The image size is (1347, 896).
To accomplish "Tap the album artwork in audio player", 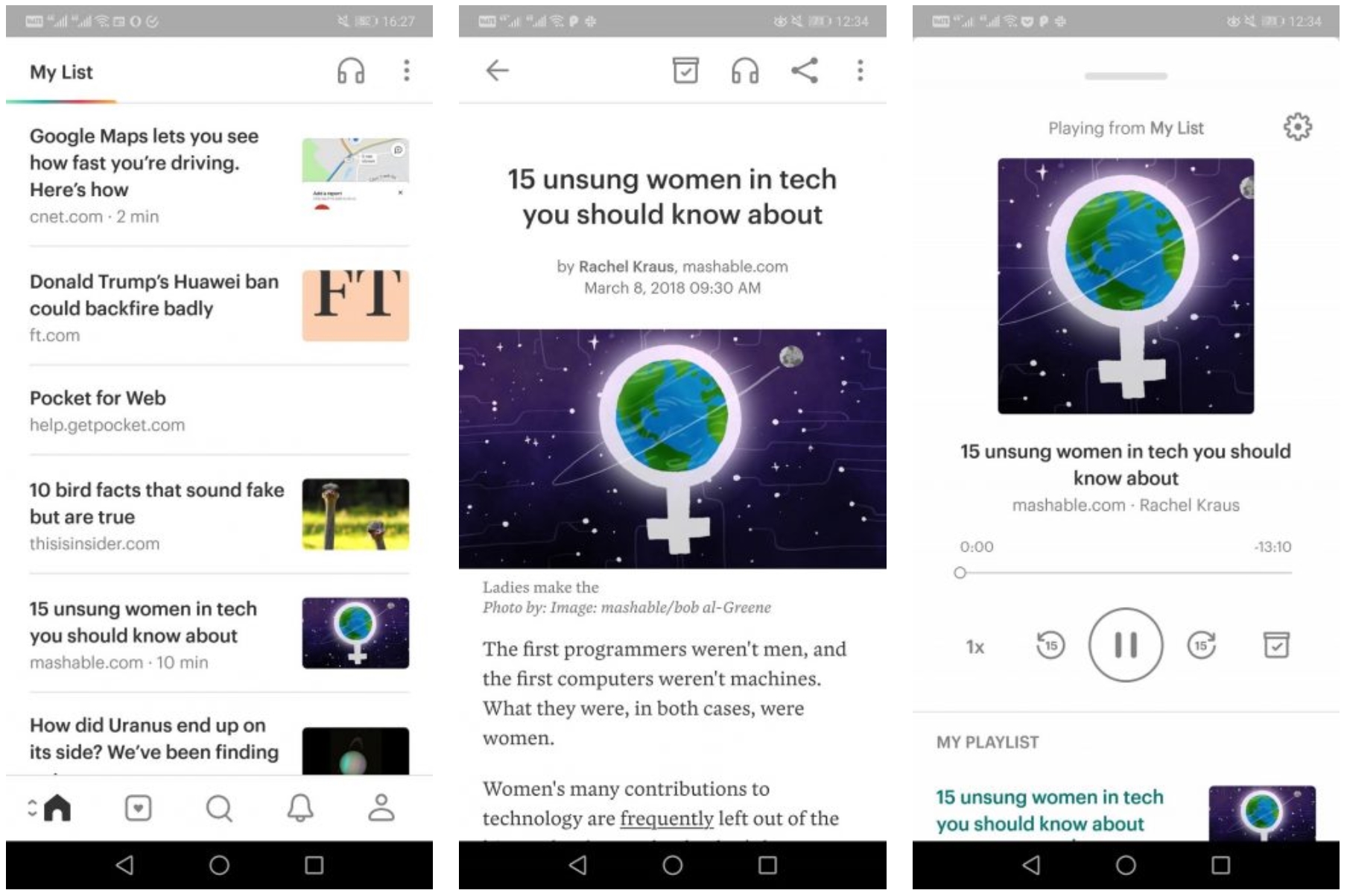I will tap(1126, 286).
